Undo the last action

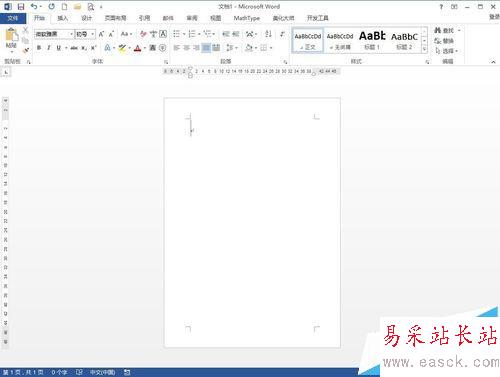(34, 6)
